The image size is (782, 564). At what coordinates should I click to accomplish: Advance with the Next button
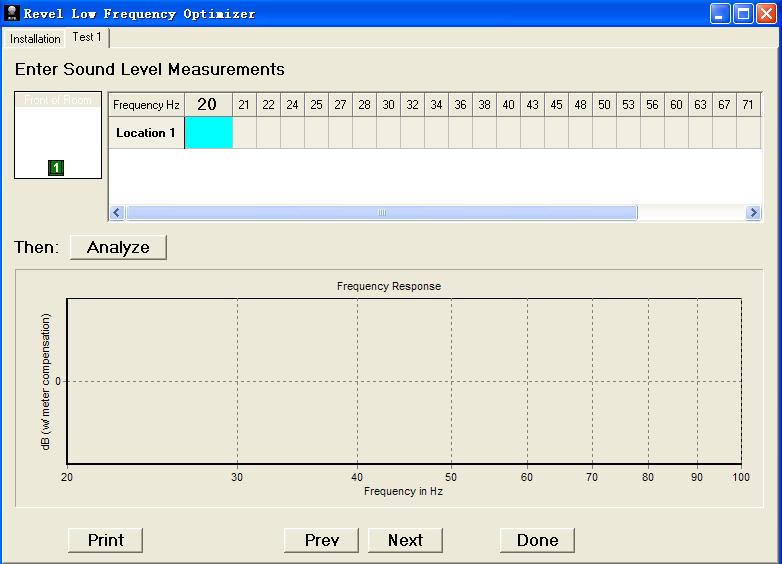tap(405, 540)
